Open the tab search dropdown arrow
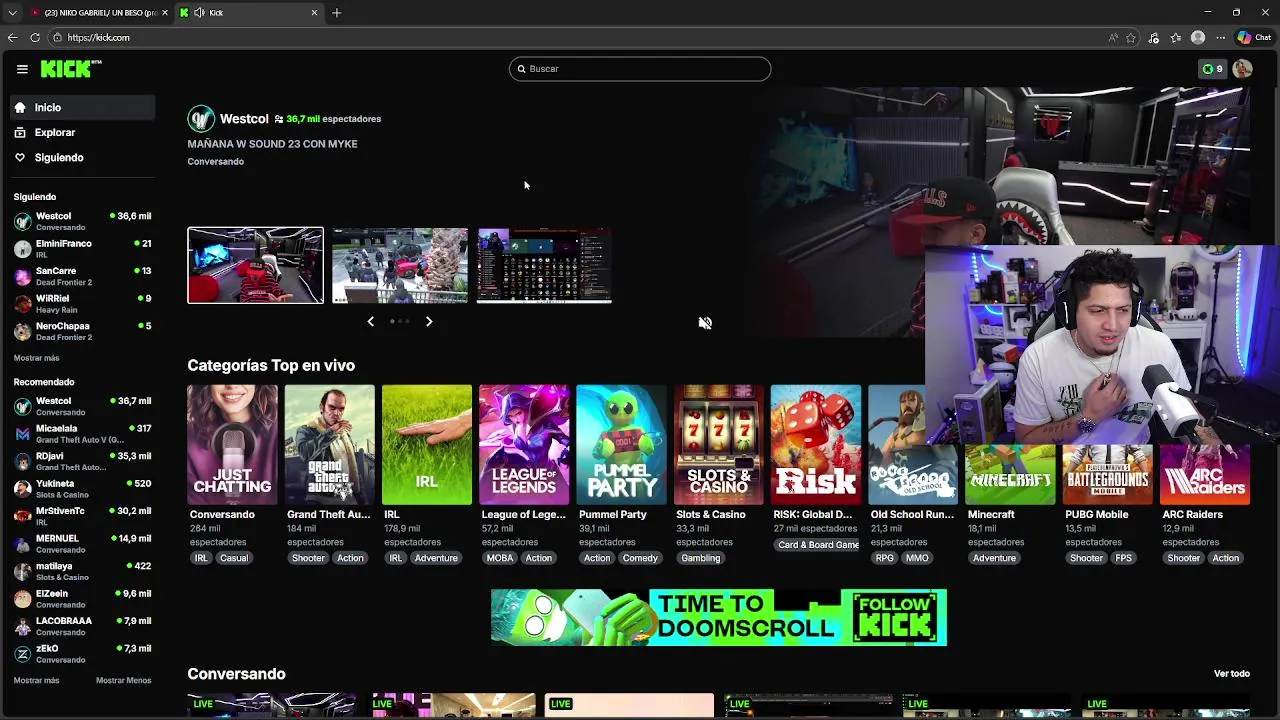Image resolution: width=1280 pixels, height=720 pixels. pos(12,13)
